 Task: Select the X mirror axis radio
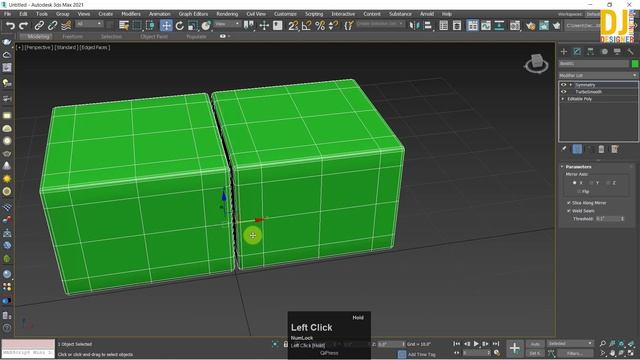pyautogui.click(x=575, y=183)
